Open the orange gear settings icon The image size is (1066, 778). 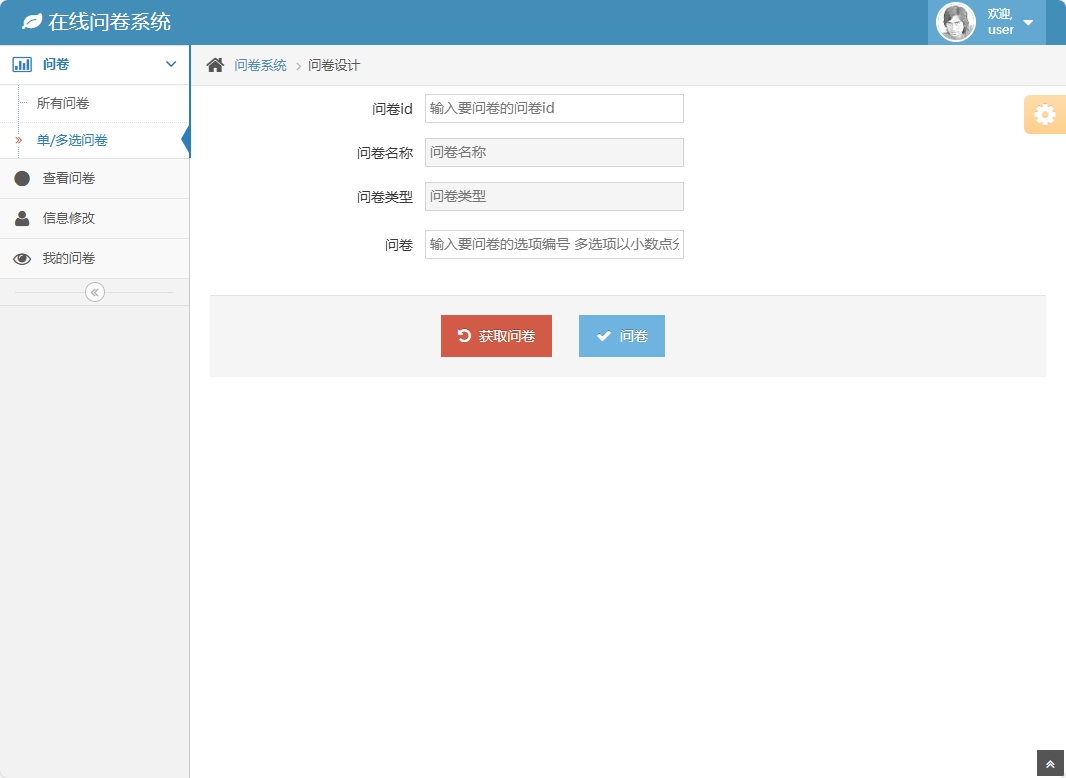pos(1044,114)
